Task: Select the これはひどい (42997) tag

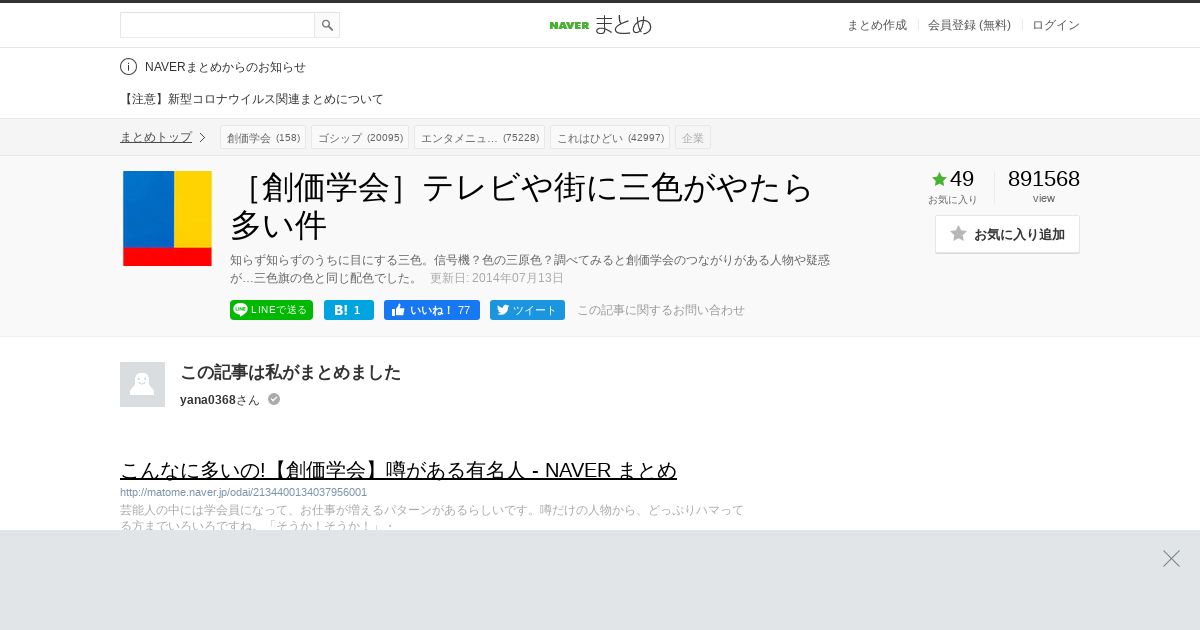Action: click(610, 137)
